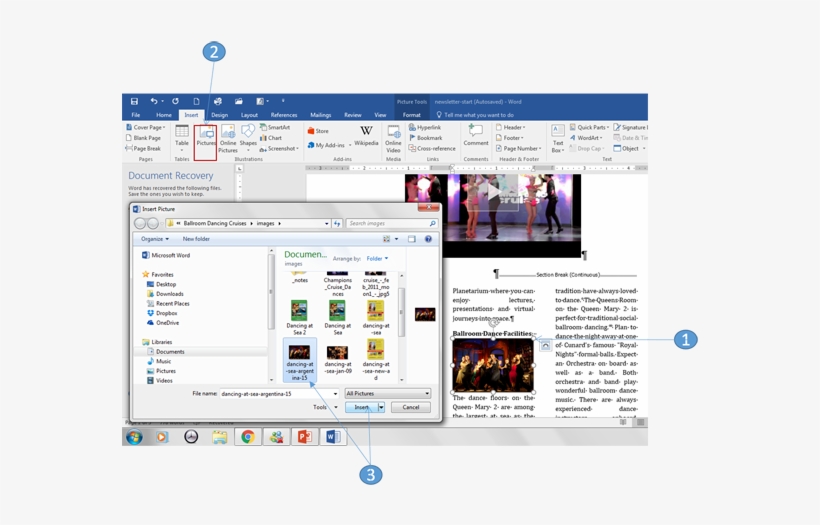820x525 pixels.
Task: Open the Quick Parts dropdown
Action: tap(589, 128)
